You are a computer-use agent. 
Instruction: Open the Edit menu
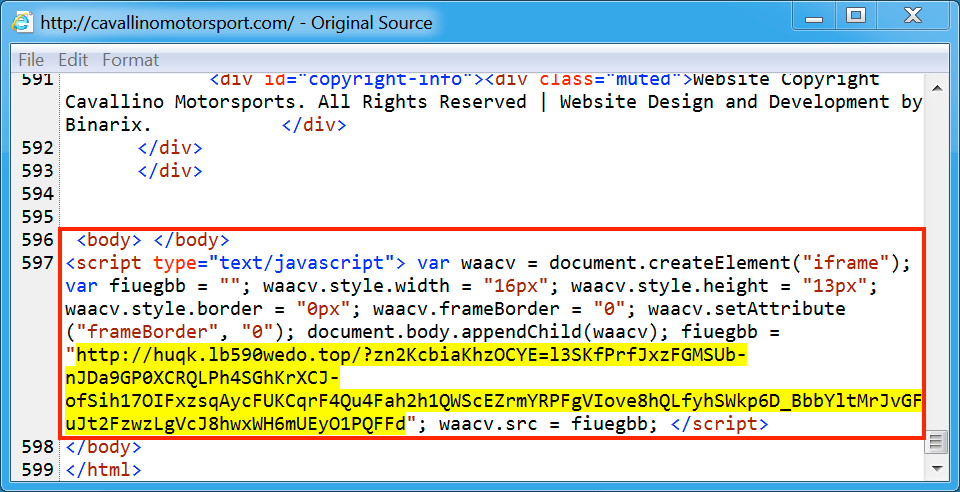pos(73,60)
